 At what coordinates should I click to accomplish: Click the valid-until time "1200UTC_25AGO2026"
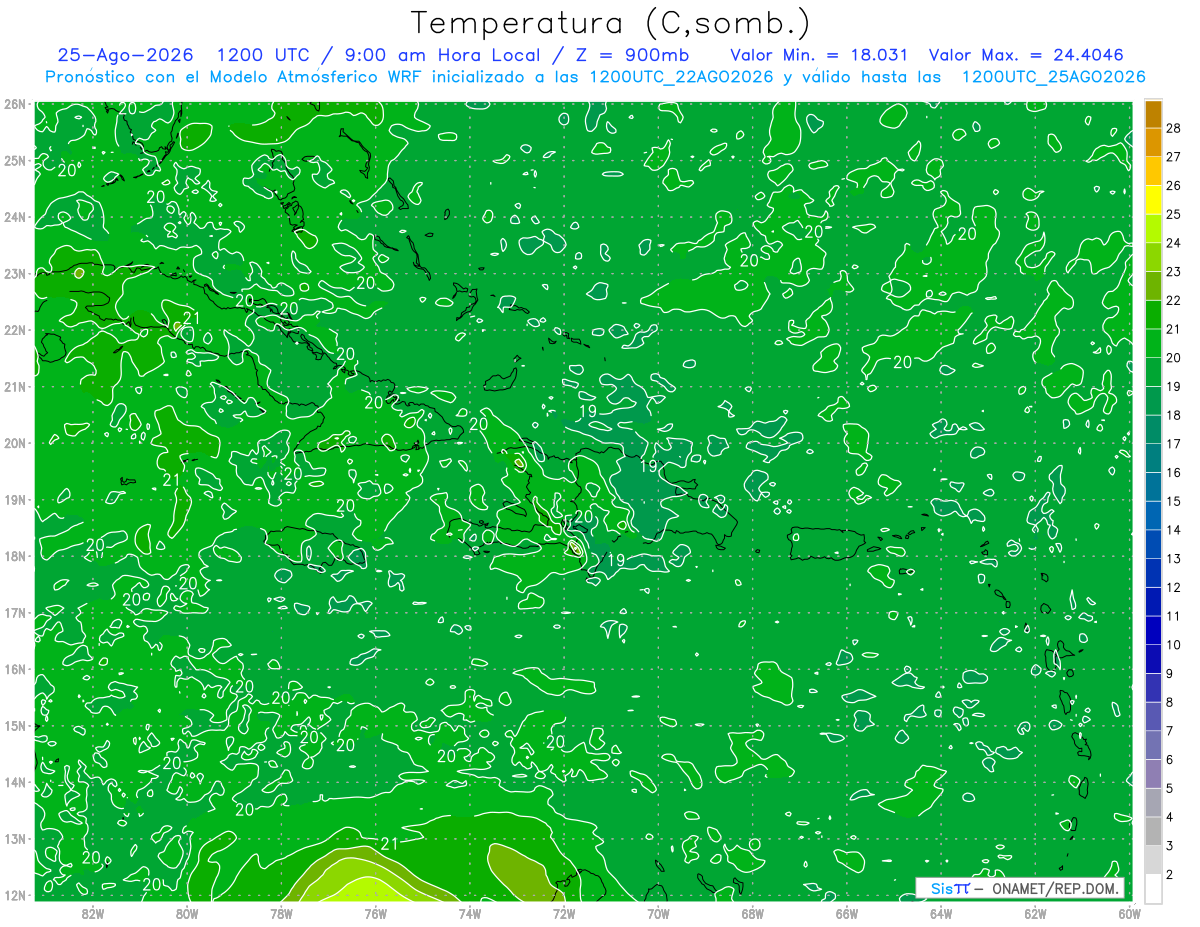click(1053, 77)
